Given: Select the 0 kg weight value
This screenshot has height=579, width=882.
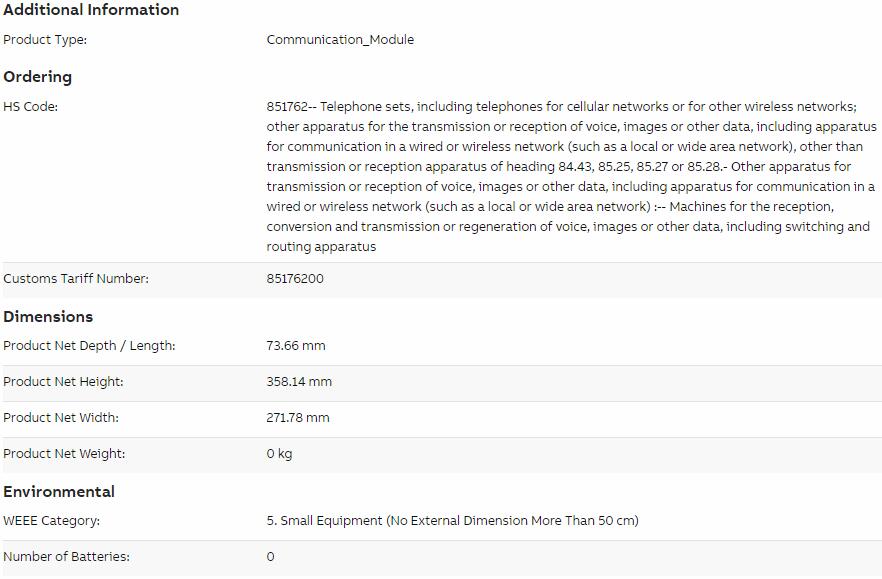Looking at the screenshot, I should click(x=280, y=454).
